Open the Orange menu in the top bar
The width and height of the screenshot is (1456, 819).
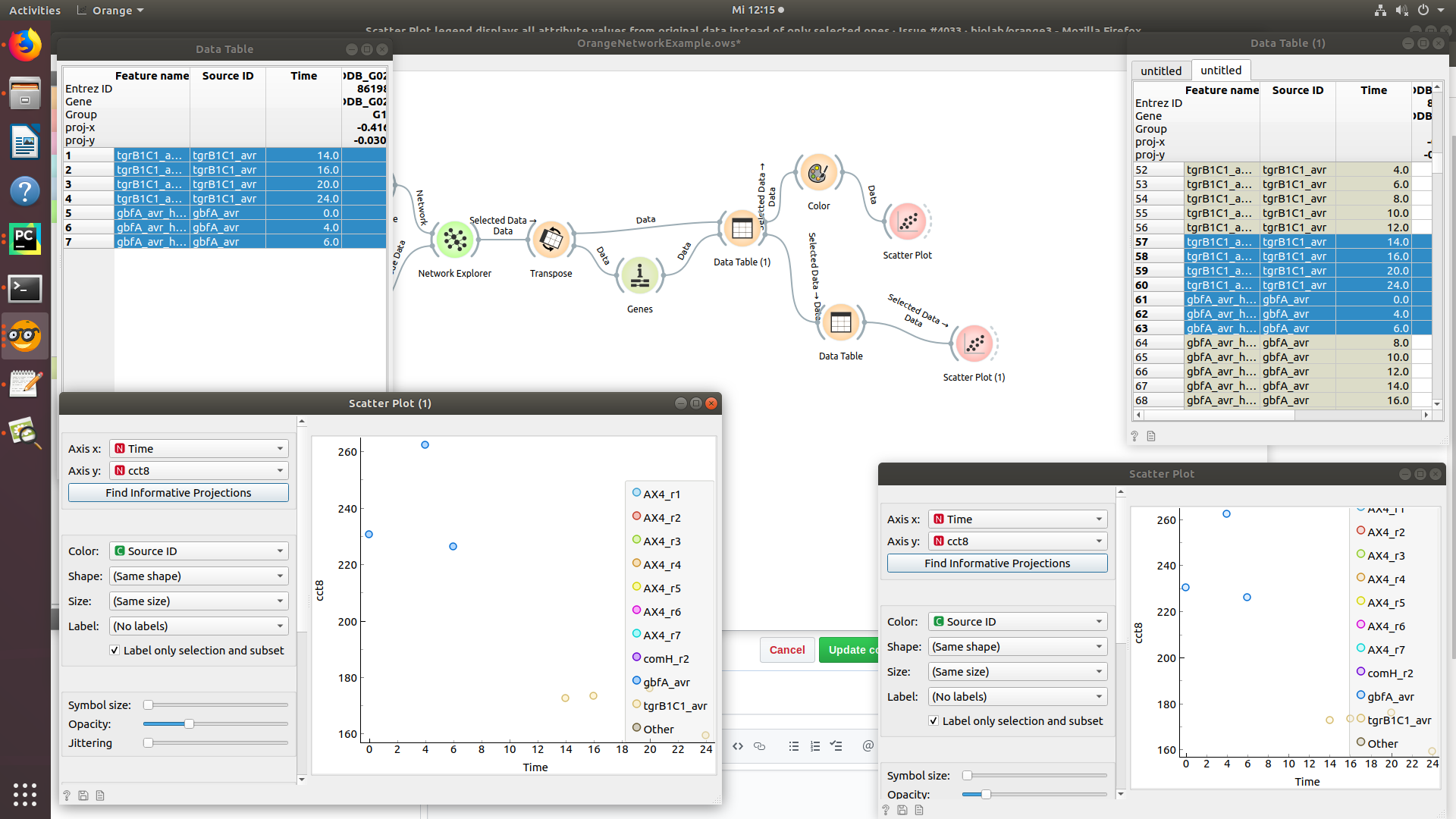click(x=108, y=10)
